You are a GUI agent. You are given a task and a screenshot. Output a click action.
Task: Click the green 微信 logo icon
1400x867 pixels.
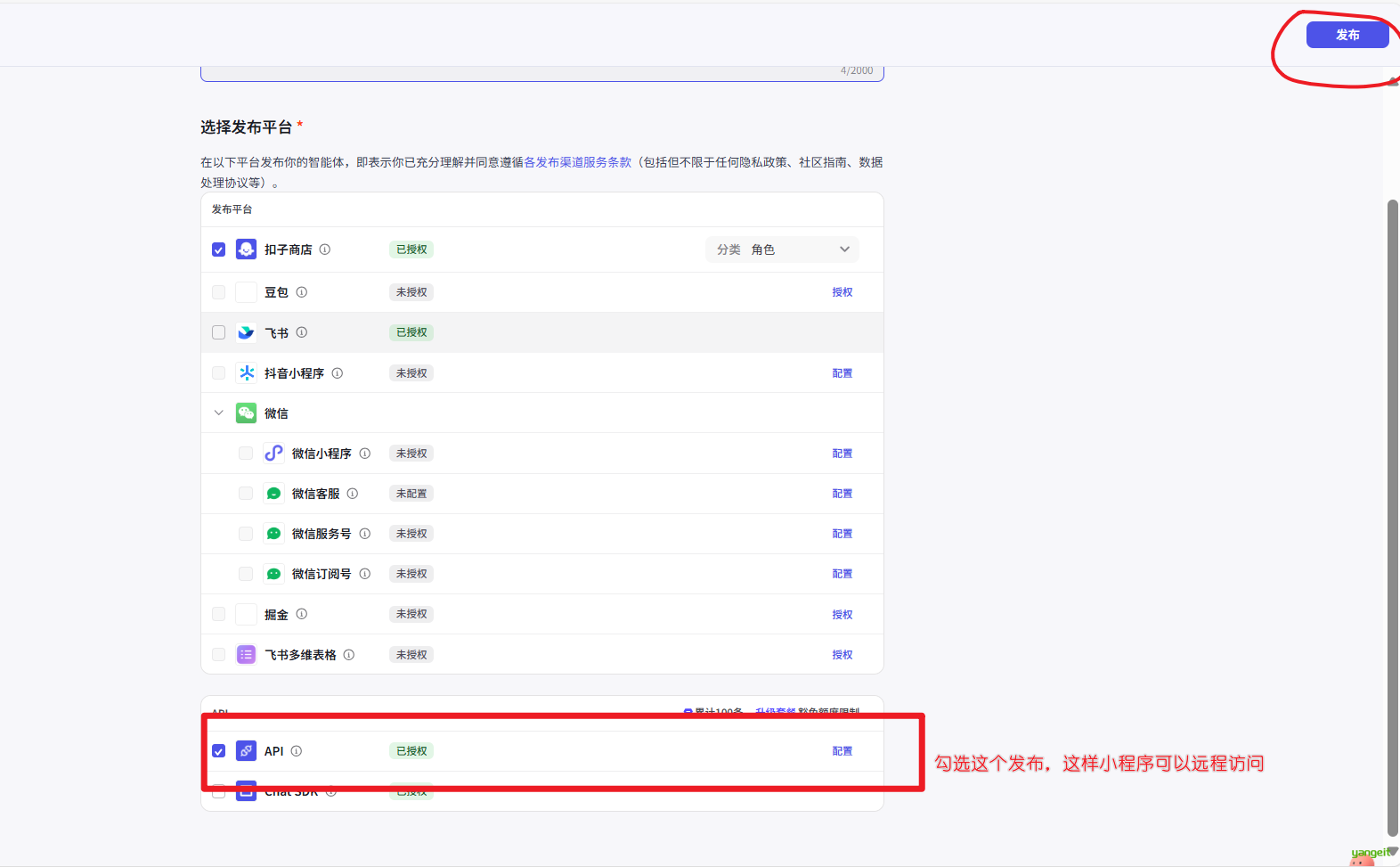tap(246, 413)
